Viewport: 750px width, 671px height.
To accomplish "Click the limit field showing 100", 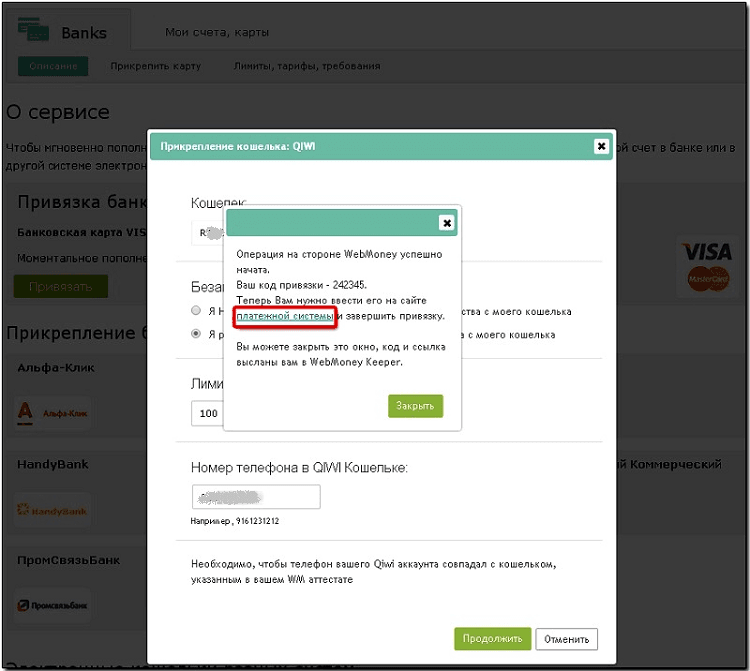I will 208,413.
